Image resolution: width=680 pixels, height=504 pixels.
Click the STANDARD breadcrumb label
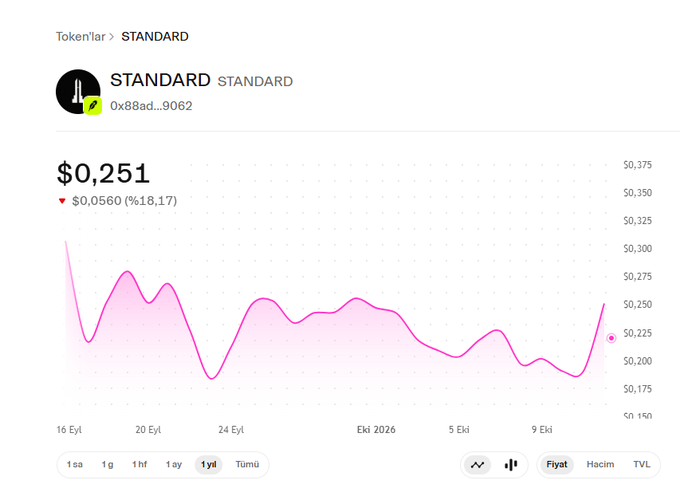click(155, 36)
